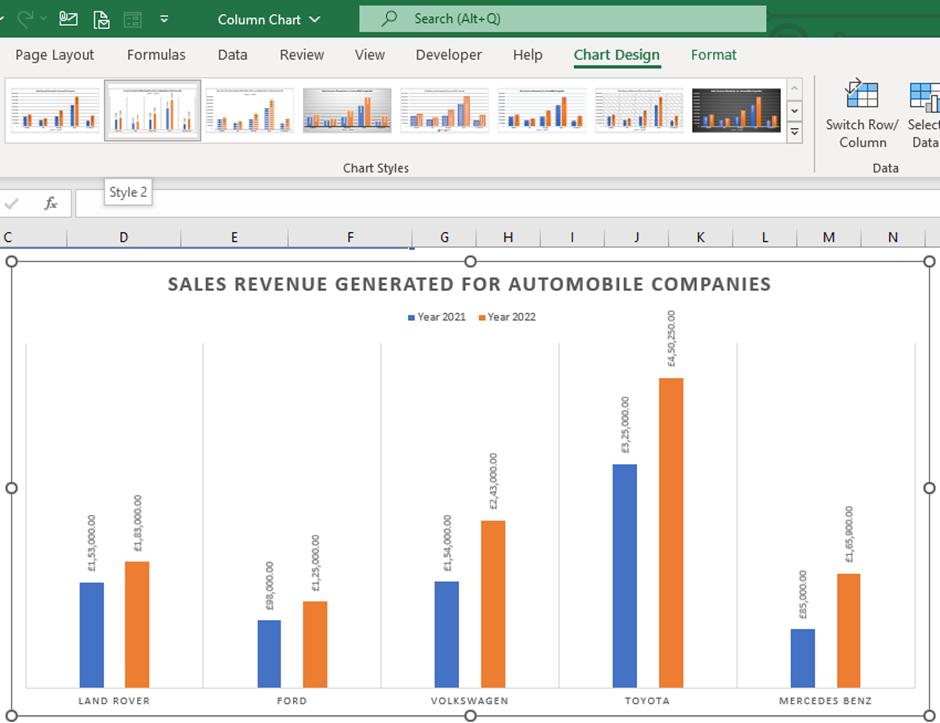Select column J header
The height and width of the screenshot is (723, 940).
pos(636,237)
